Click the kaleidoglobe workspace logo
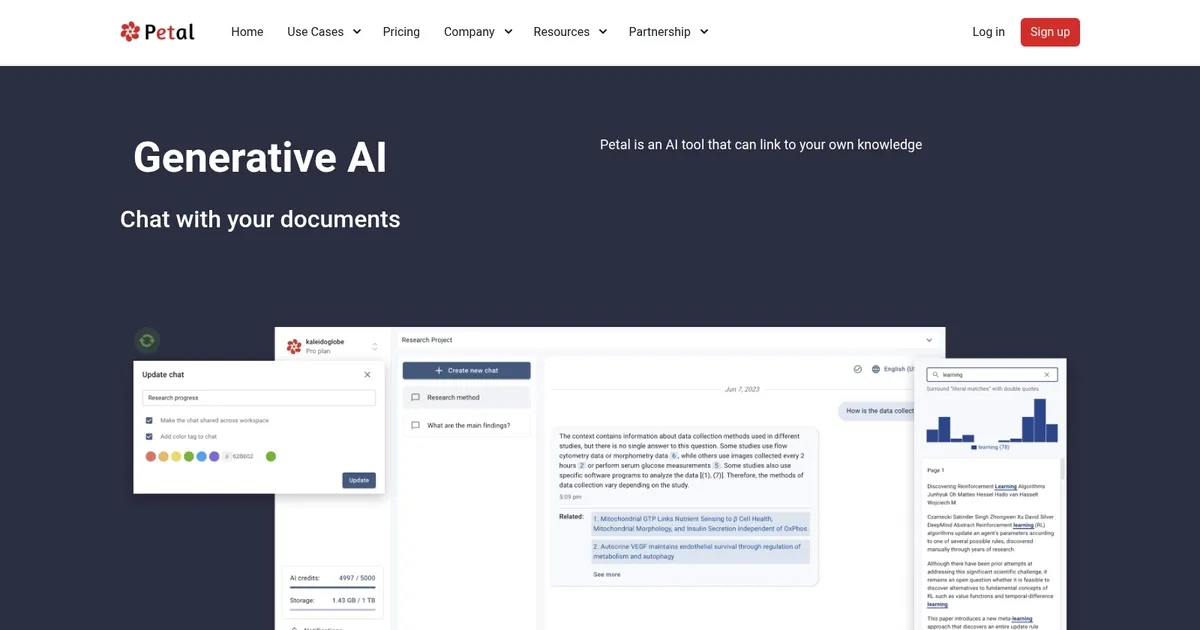1200x630 pixels. tap(294, 347)
